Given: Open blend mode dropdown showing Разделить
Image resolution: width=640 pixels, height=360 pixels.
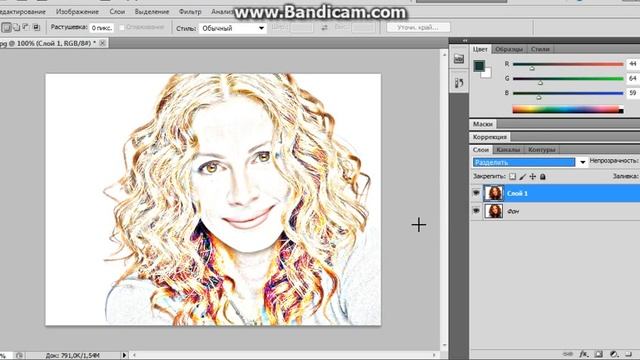Looking at the screenshot, I should 530,162.
